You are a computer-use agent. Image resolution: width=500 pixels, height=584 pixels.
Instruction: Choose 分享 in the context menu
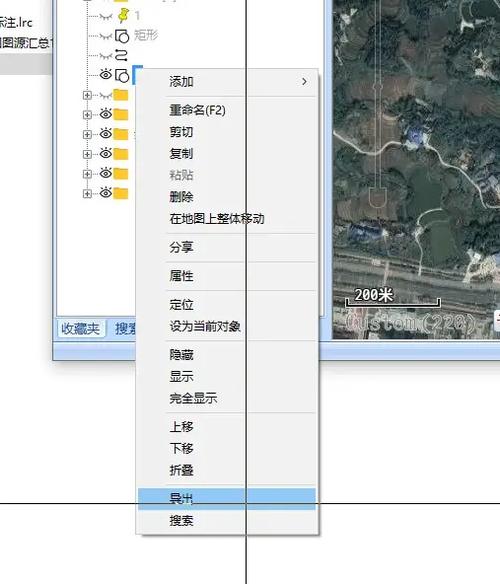[x=227, y=247]
